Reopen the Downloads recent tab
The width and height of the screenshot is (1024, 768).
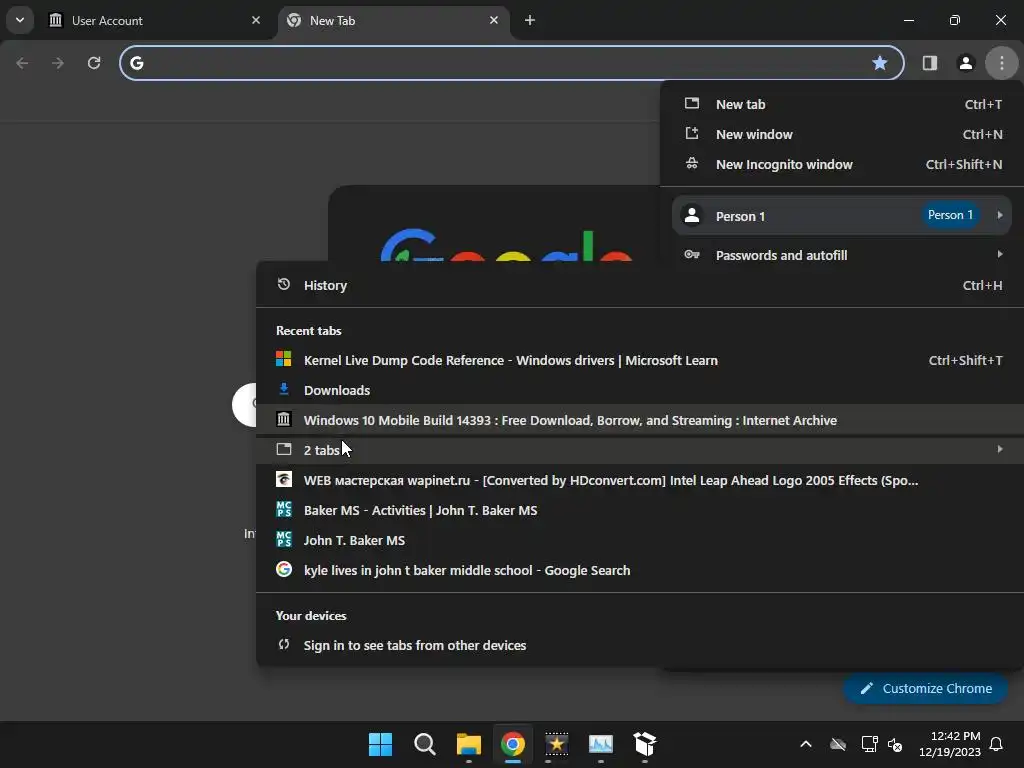[x=640, y=391]
